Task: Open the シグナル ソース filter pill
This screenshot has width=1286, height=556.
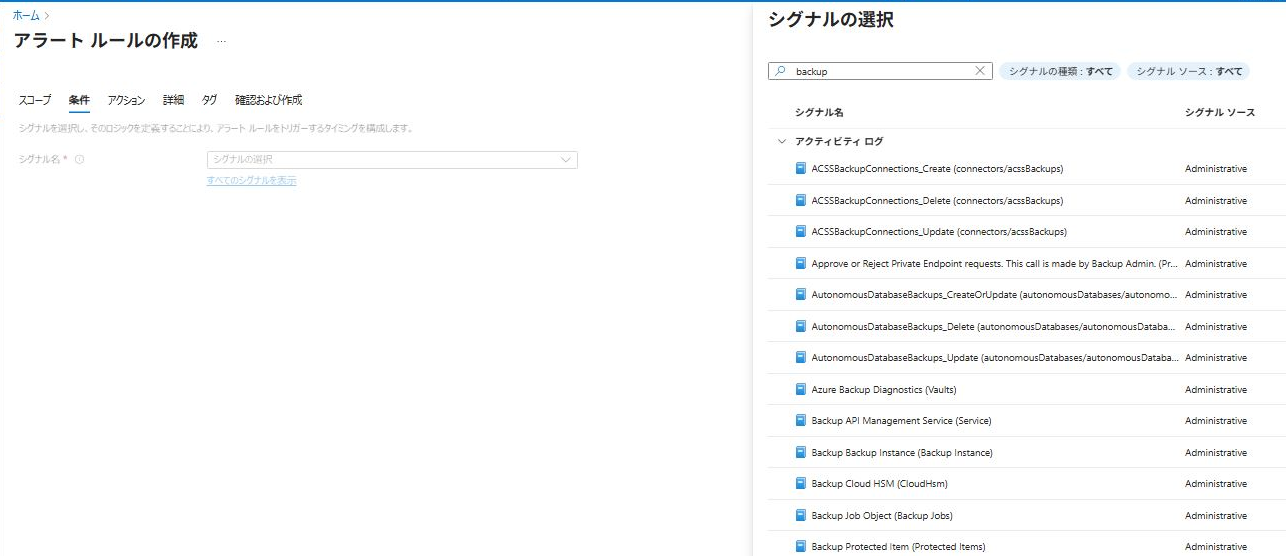Action: tap(1189, 71)
